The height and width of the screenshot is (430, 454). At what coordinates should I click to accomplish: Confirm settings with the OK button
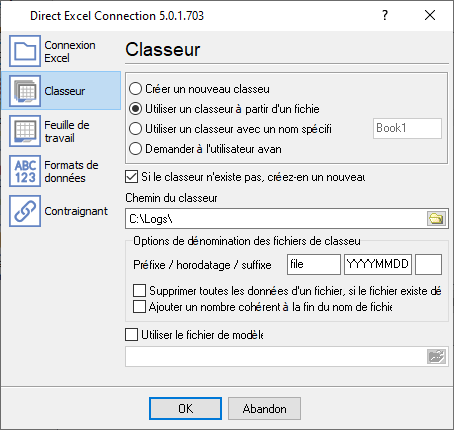(x=185, y=408)
